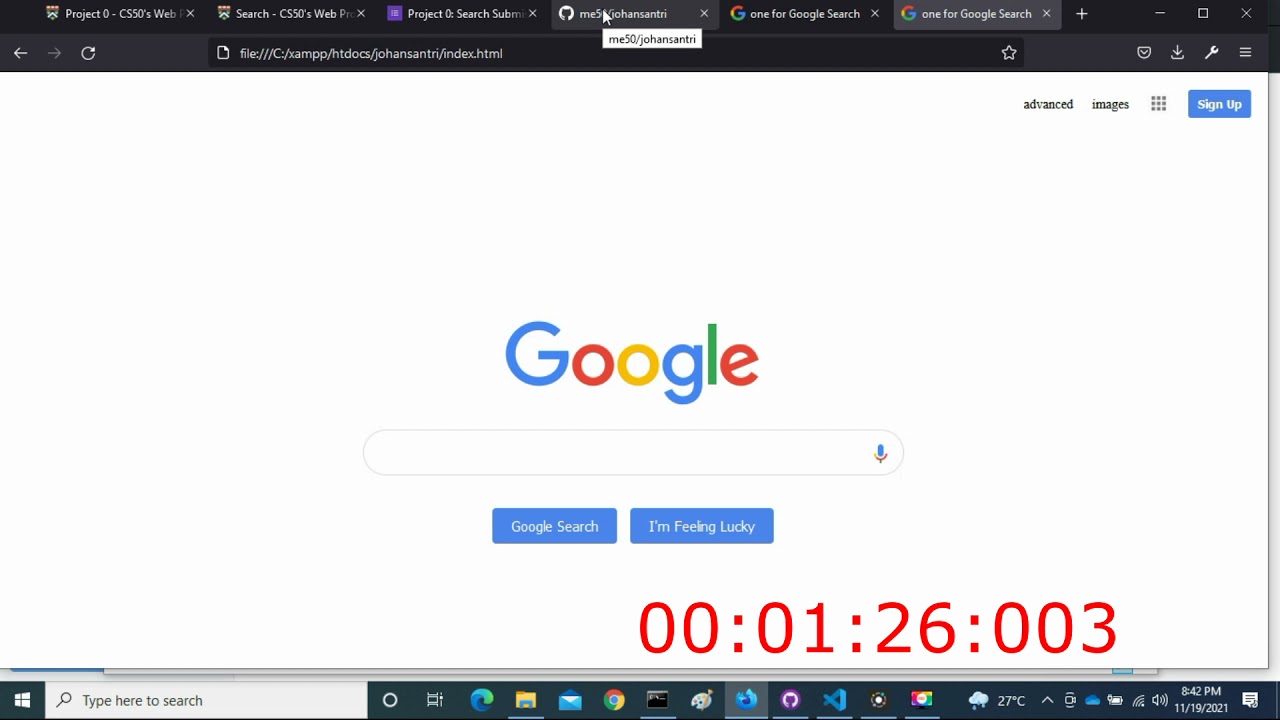Open the Windows notification center icon
The image size is (1280, 720).
click(x=1250, y=700)
